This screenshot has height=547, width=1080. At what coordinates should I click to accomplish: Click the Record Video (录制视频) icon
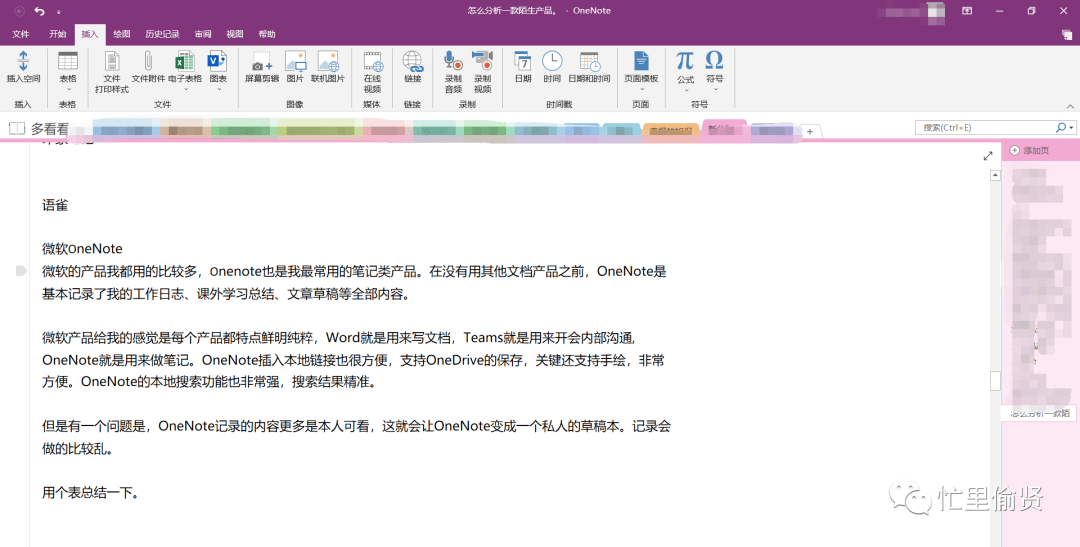click(x=482, y=62)
